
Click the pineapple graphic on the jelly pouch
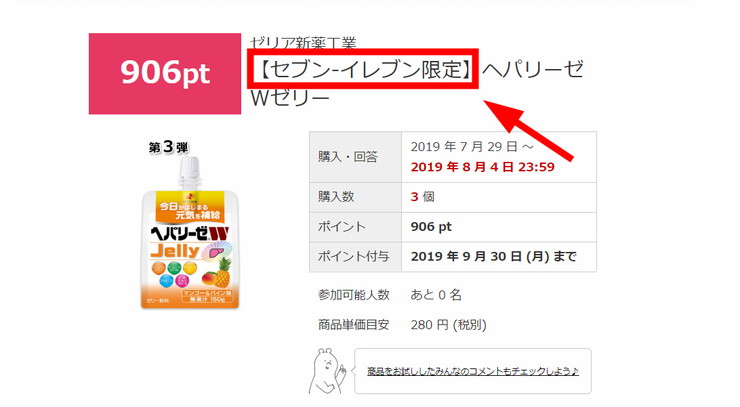point(223,272)
